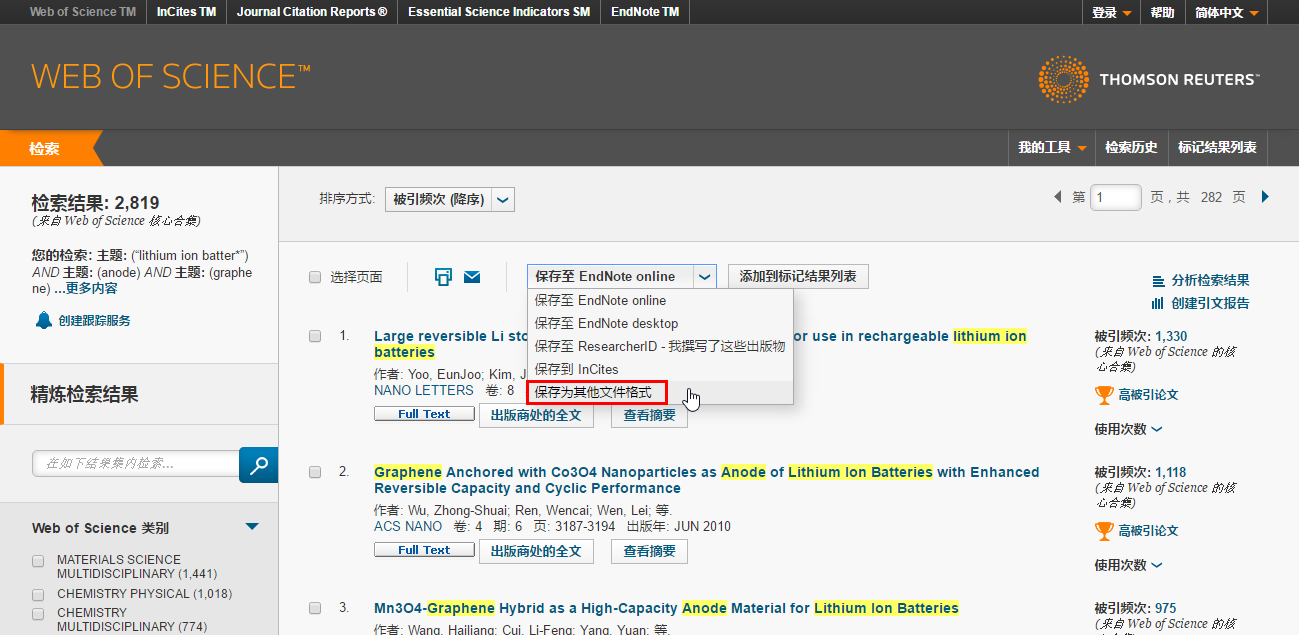Click 添加到标记结果列表 button
Screen dimensions: 1299x635
pyautogui.click(x=798, y=277)
